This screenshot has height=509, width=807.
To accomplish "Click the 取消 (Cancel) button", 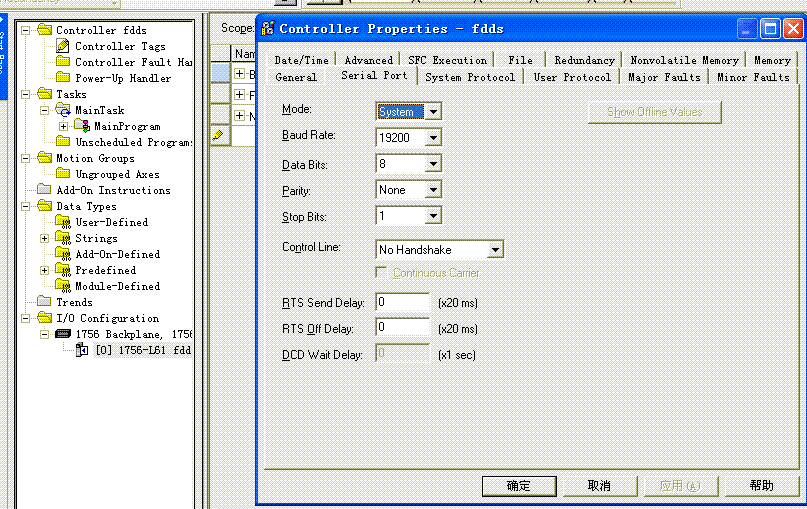I will tap(599, 486).
